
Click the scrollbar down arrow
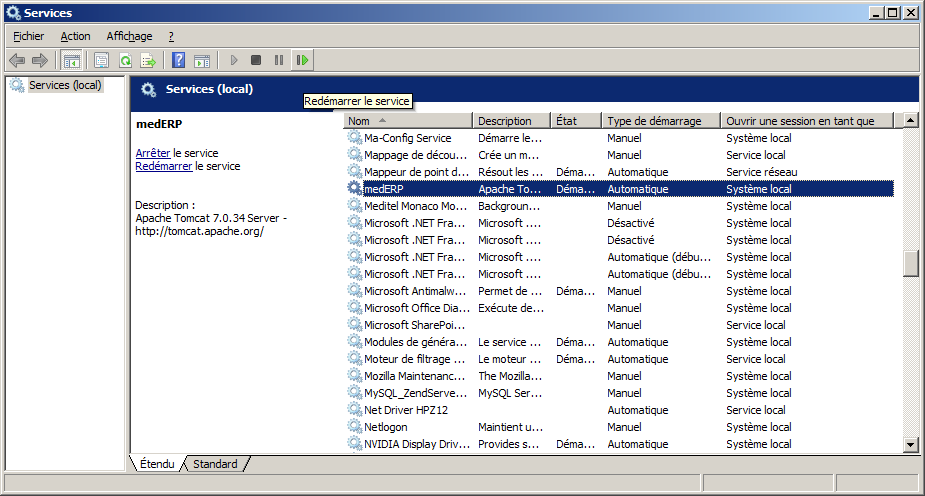pos(910,445)
